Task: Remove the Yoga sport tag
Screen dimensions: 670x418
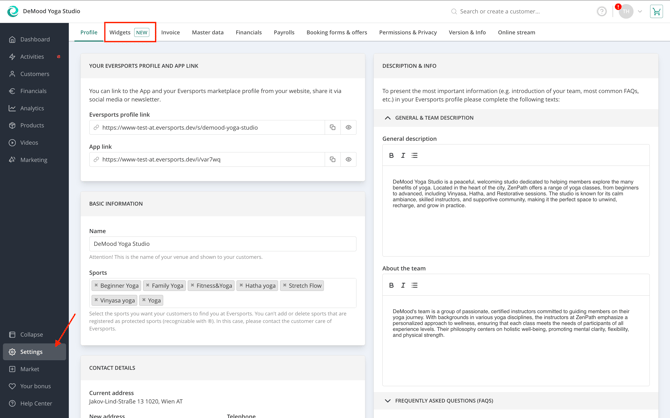Action: coord(144,300)
